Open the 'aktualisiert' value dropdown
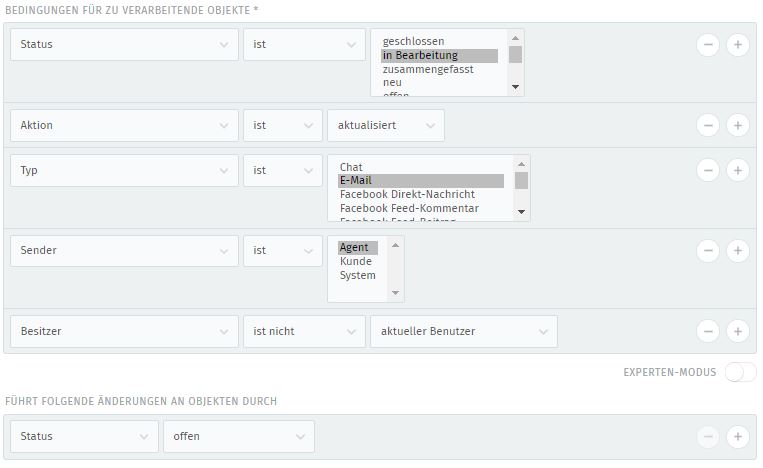This screenshot has width=763, height=468. (386, 126)
